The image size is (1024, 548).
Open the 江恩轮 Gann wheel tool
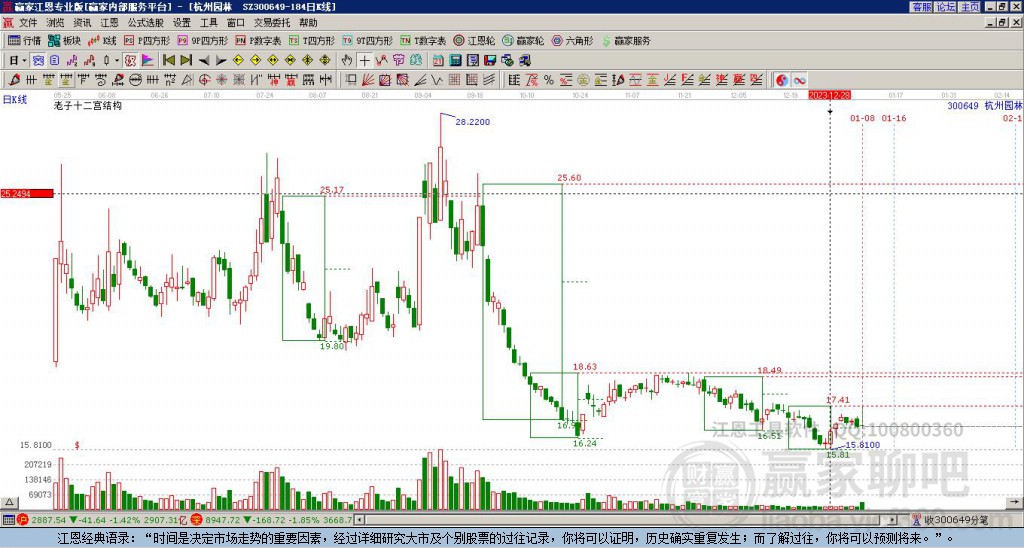474,40
